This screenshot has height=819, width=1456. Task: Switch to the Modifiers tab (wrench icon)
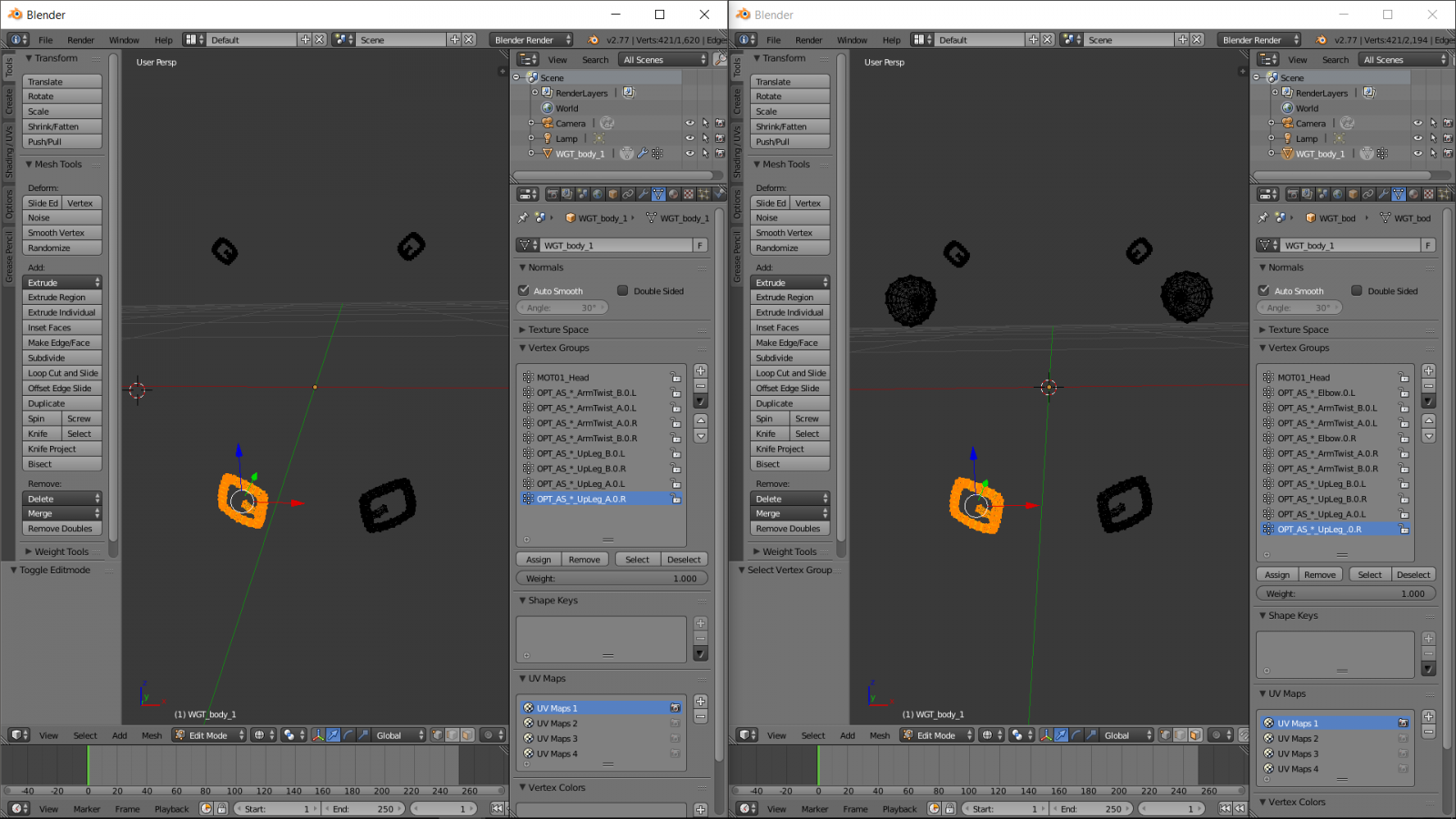click(643, 194)
